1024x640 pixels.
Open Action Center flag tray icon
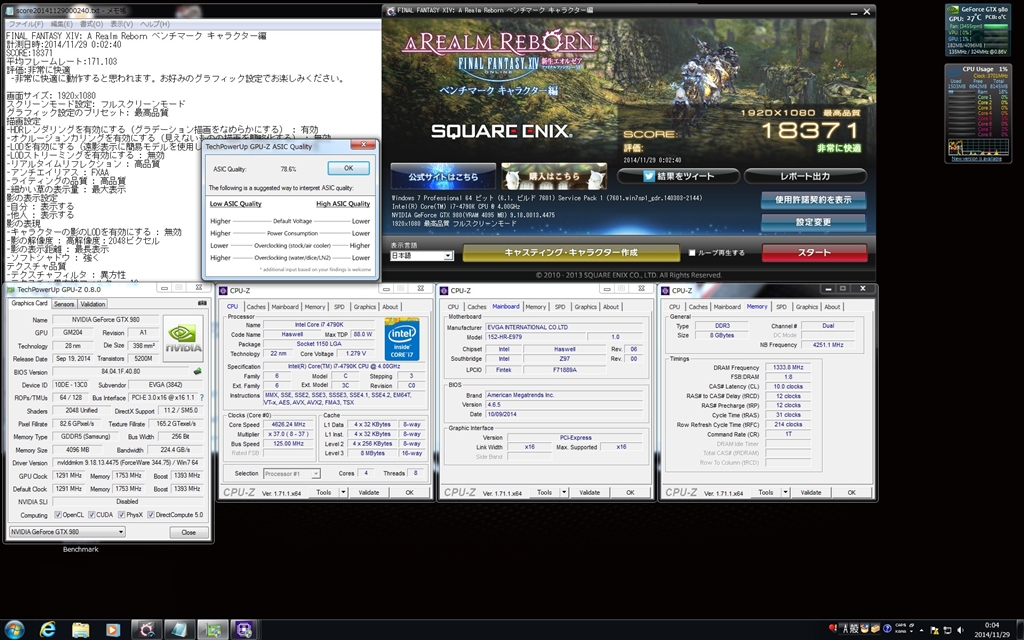[935, 630]
